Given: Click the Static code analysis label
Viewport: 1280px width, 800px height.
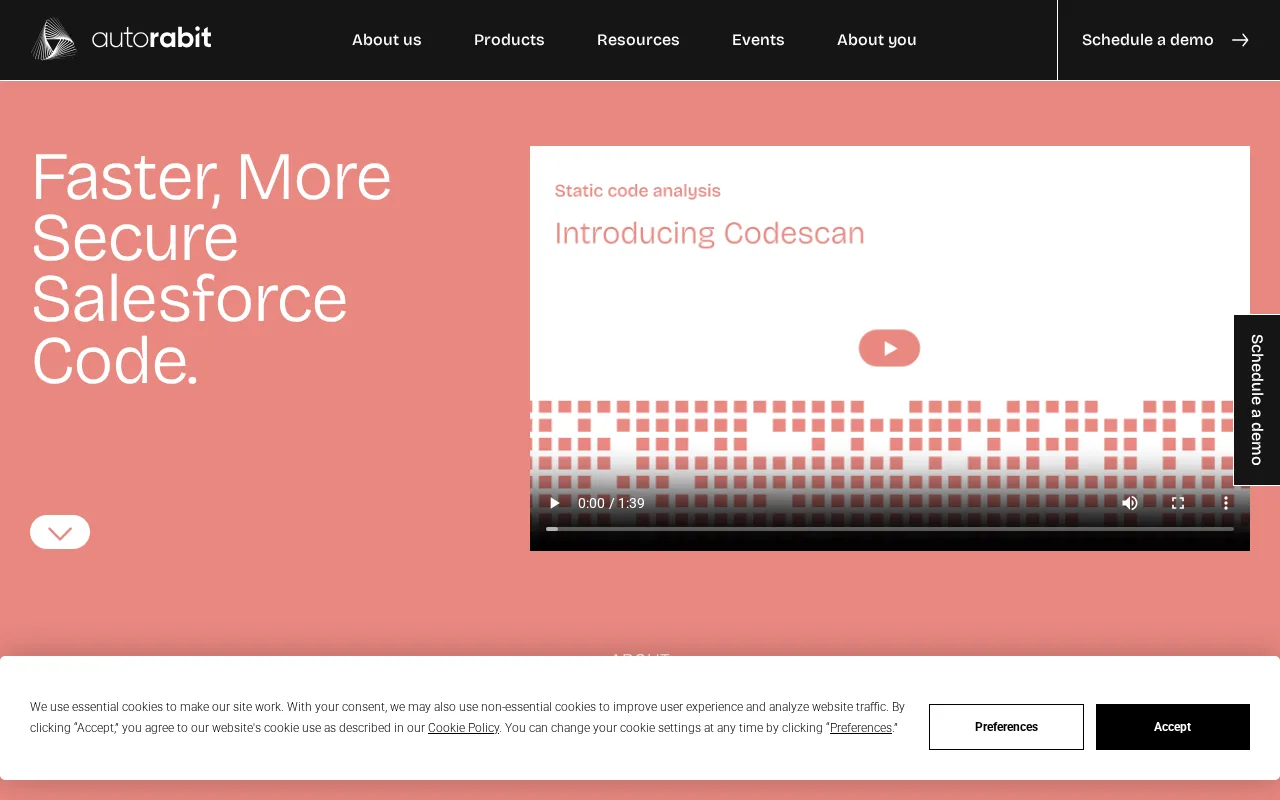Looking at the screenshot, I should click(637, 191).
